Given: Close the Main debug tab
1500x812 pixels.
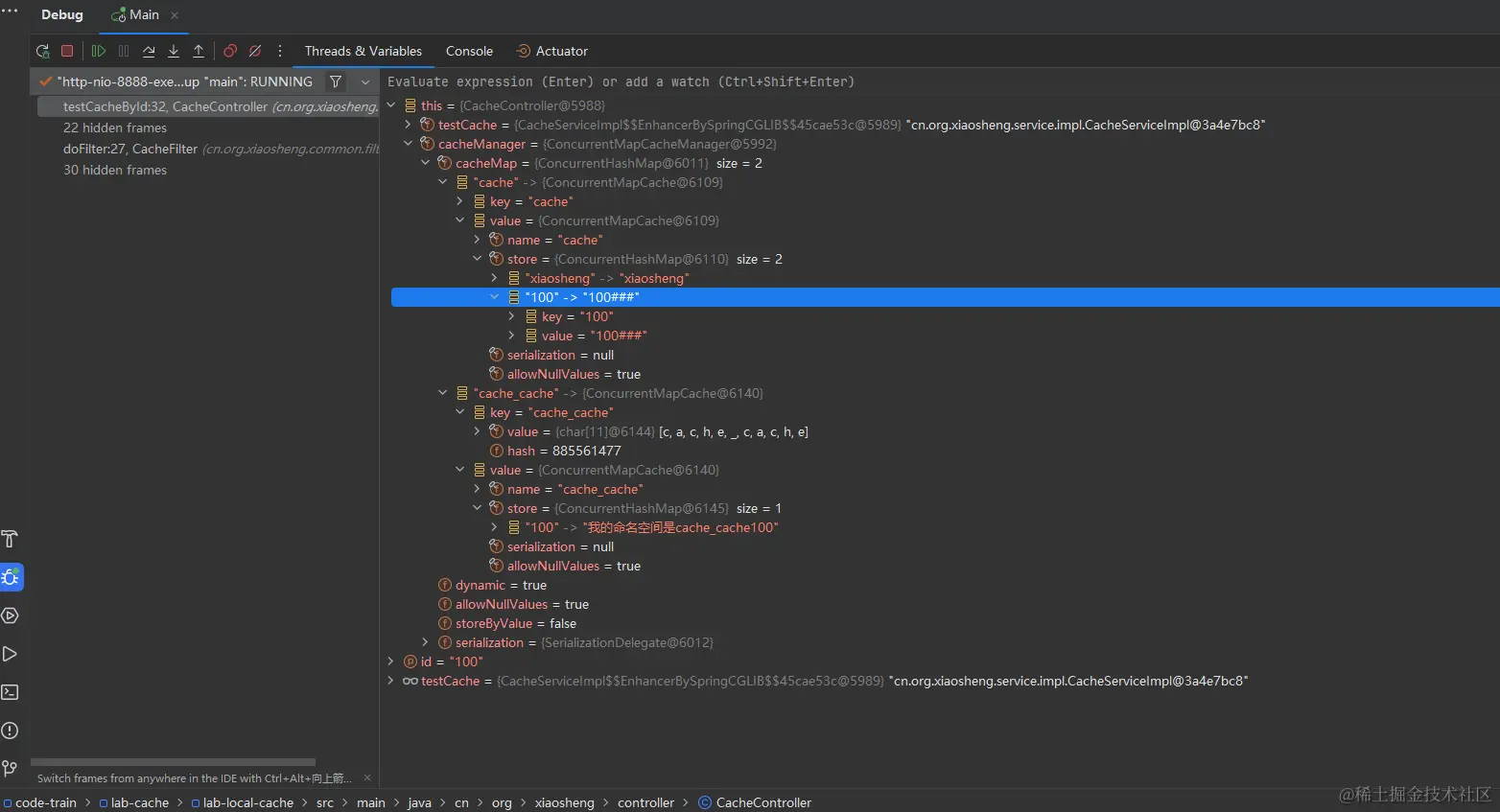Looking at the screenshot, I should tap(175, 15).
